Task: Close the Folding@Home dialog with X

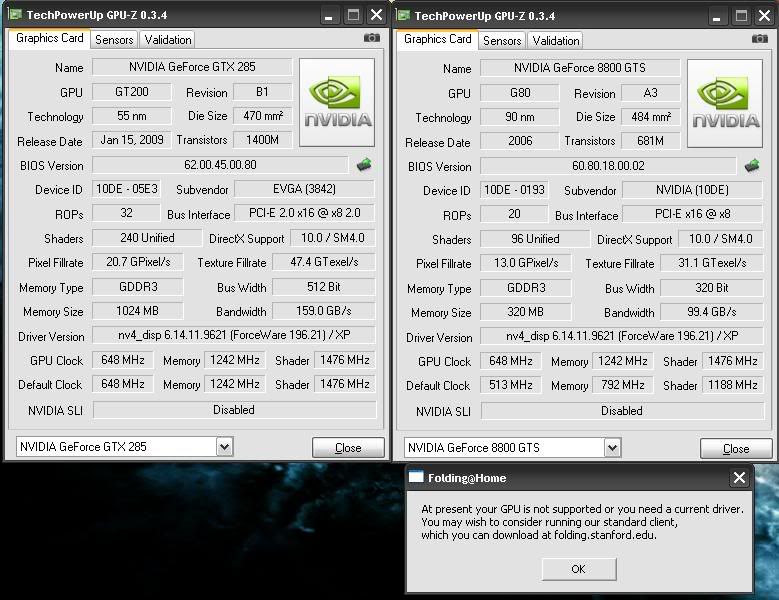Action: coord(739,478)
